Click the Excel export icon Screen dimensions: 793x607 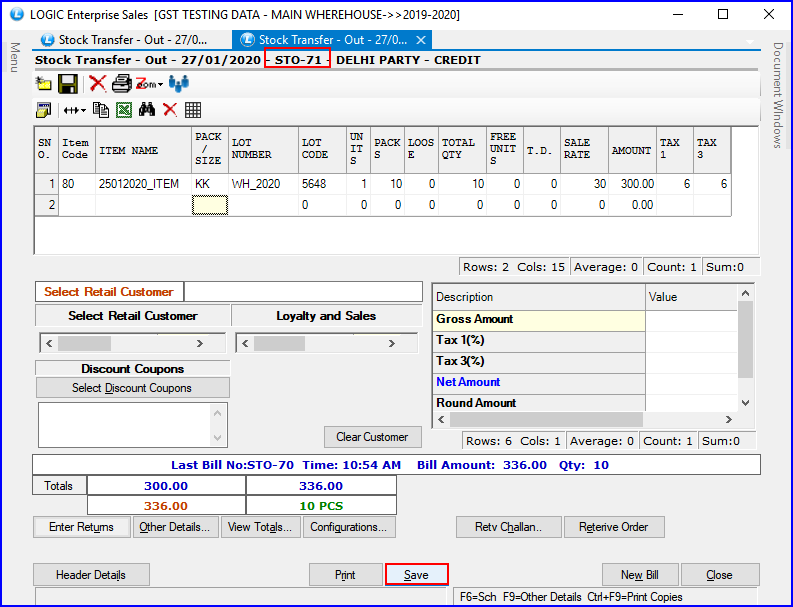tap(124, 110)
